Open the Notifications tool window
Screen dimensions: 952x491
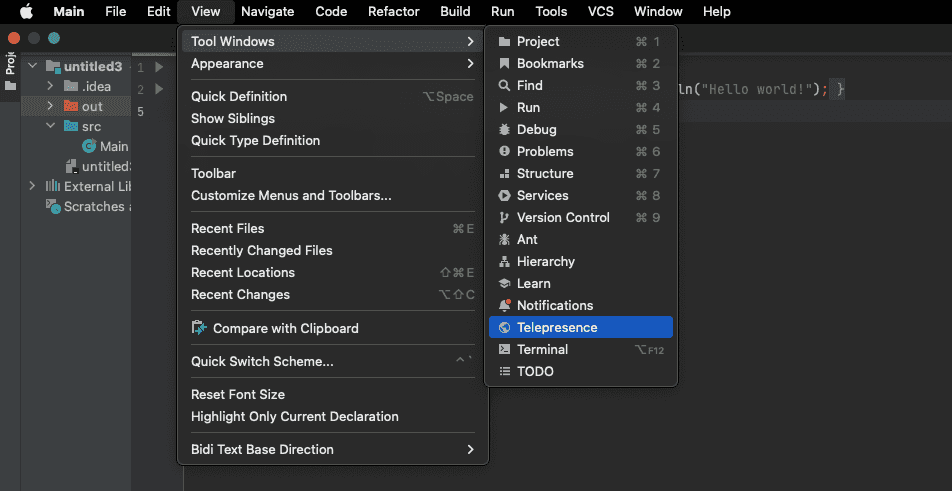click(581, 305)
